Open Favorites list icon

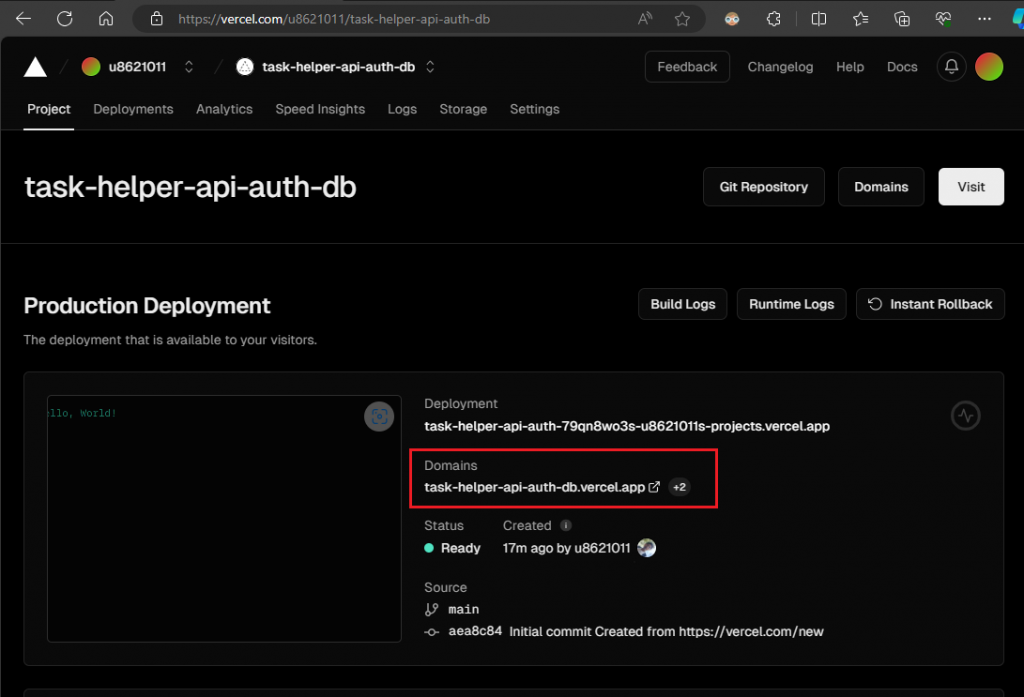coord(861,19)
